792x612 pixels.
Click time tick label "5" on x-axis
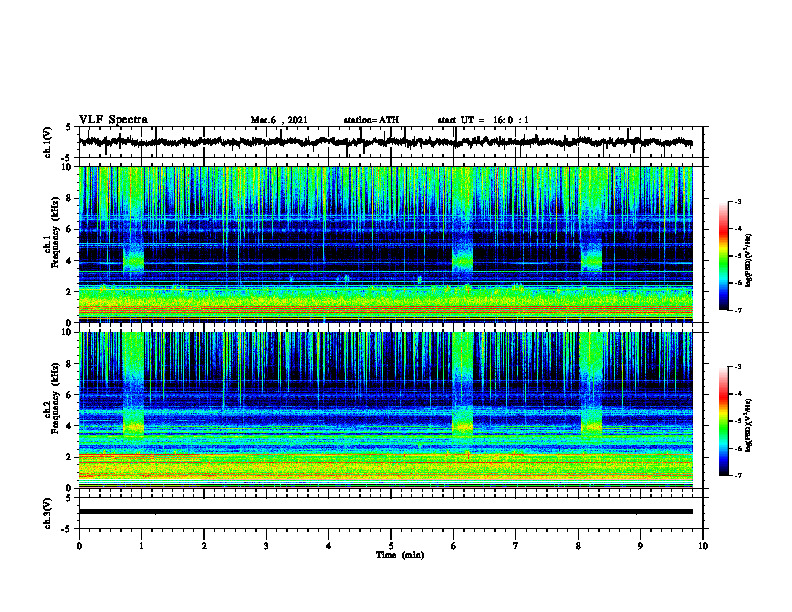[391, 546]
